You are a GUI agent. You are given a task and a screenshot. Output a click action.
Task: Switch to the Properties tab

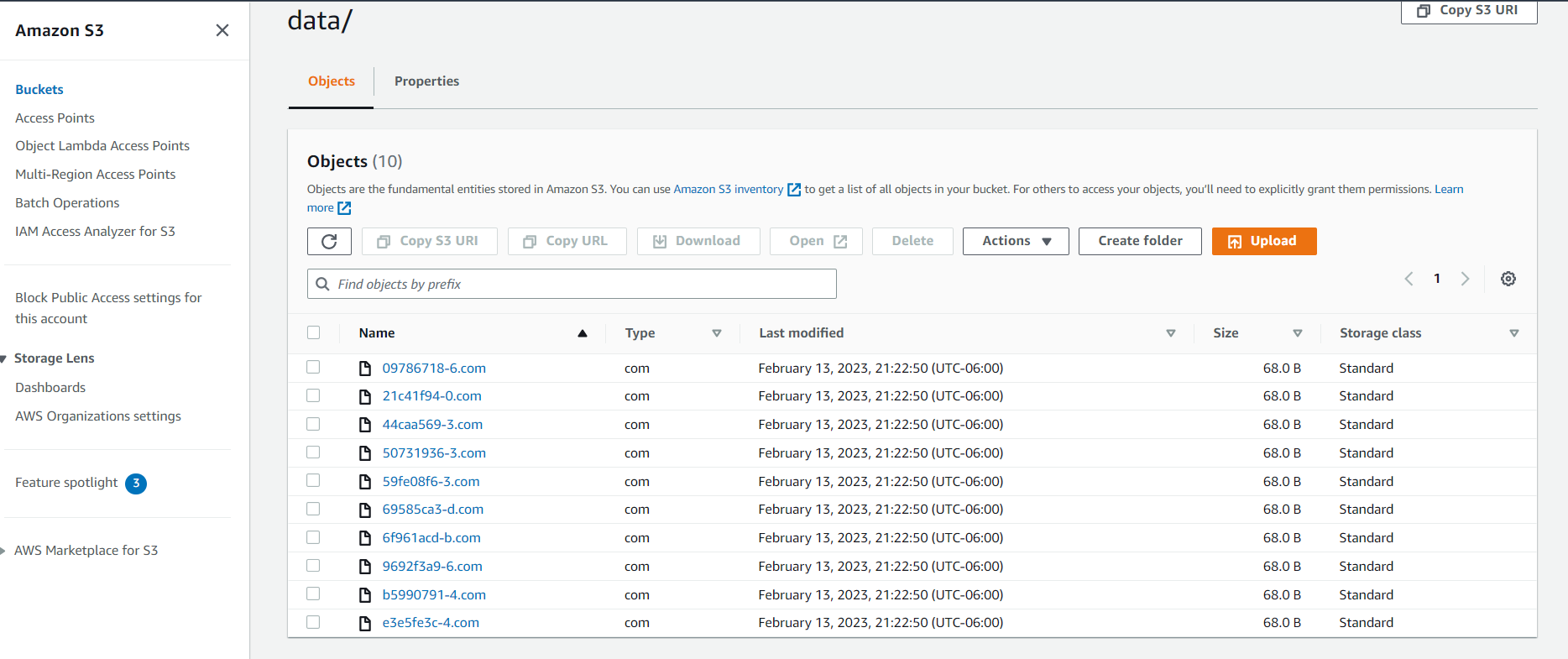click(x=426, y=81)
